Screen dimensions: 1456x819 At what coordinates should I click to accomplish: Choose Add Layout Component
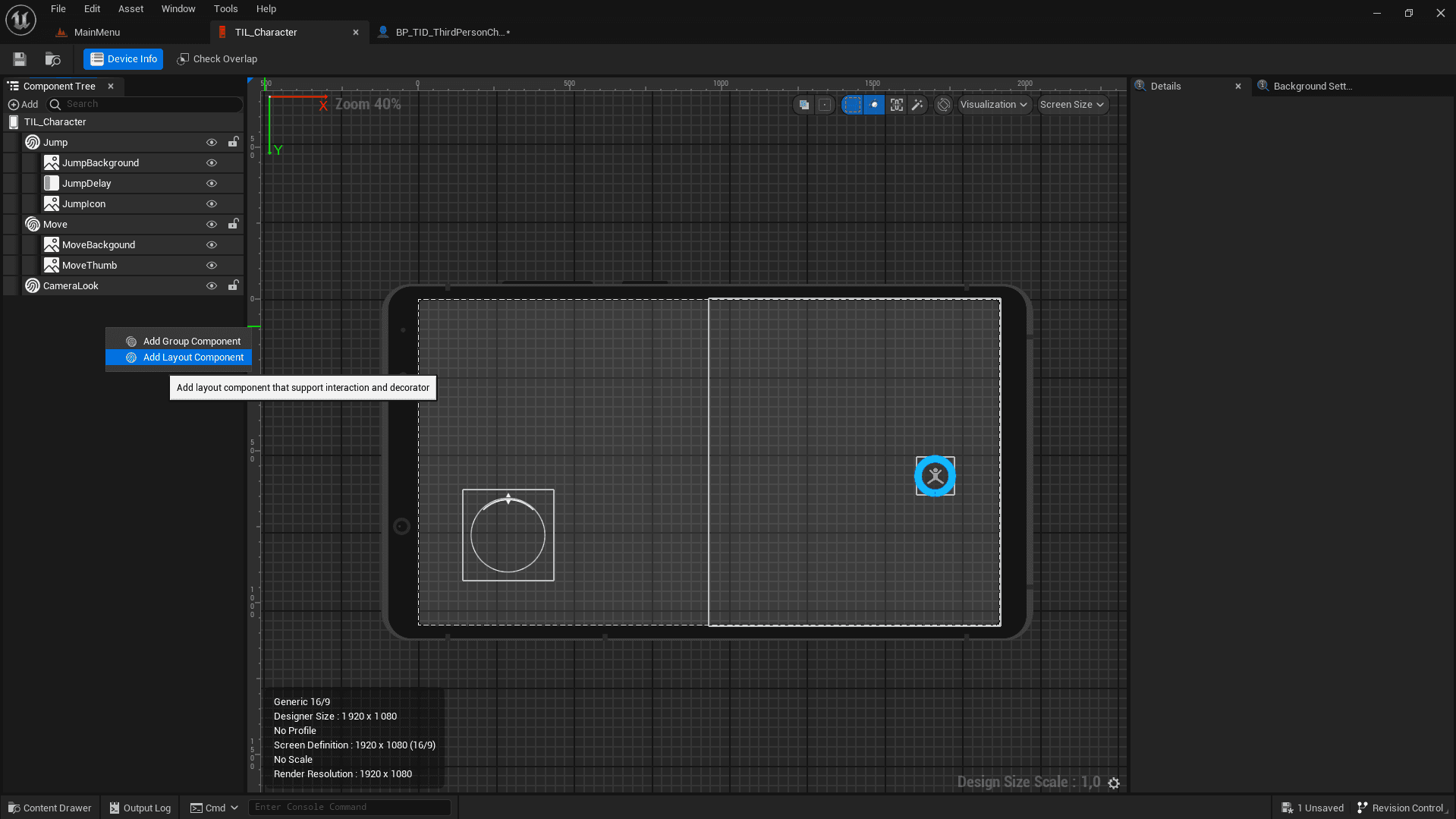pyautogui.click(x=179, y=358)
